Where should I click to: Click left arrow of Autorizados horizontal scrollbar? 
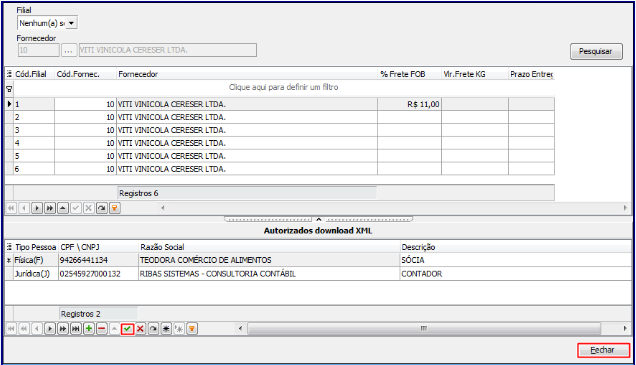coord(241,328)
